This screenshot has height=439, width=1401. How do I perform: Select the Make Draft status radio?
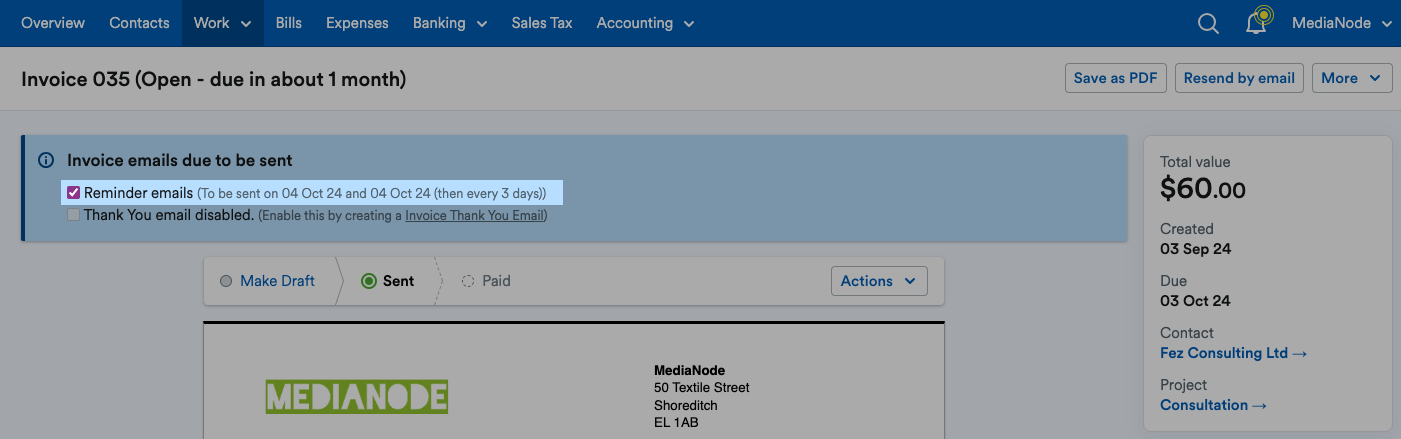pyautogui.click(x=225, y=281)
